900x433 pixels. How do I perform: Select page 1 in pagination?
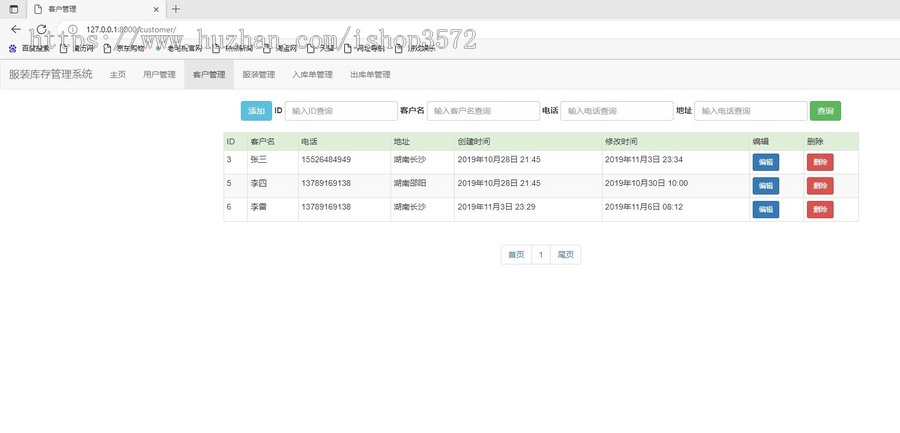coord(541,255)
